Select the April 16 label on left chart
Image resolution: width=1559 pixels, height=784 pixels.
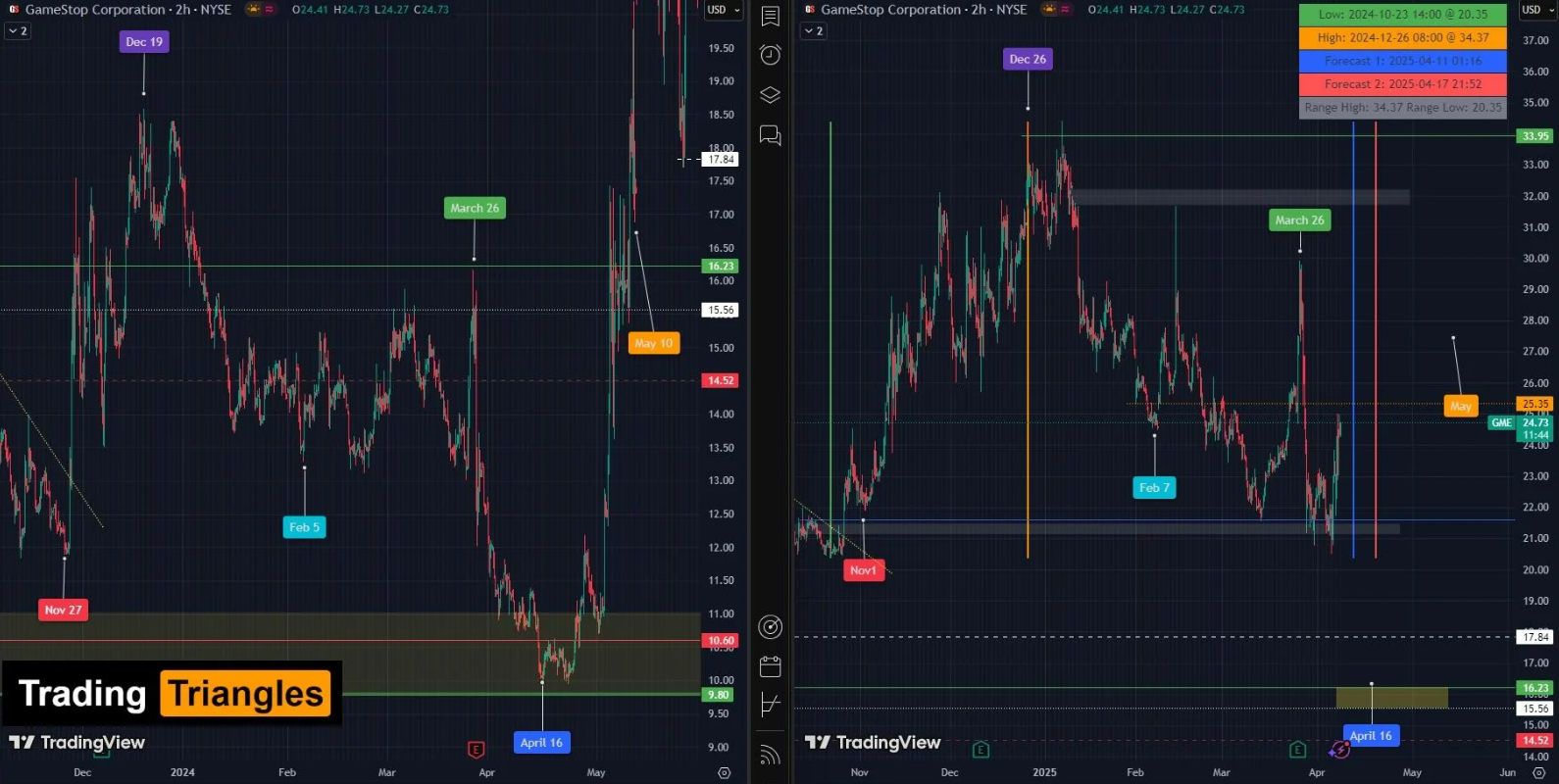pyautogui.click(x=541, y=743)
